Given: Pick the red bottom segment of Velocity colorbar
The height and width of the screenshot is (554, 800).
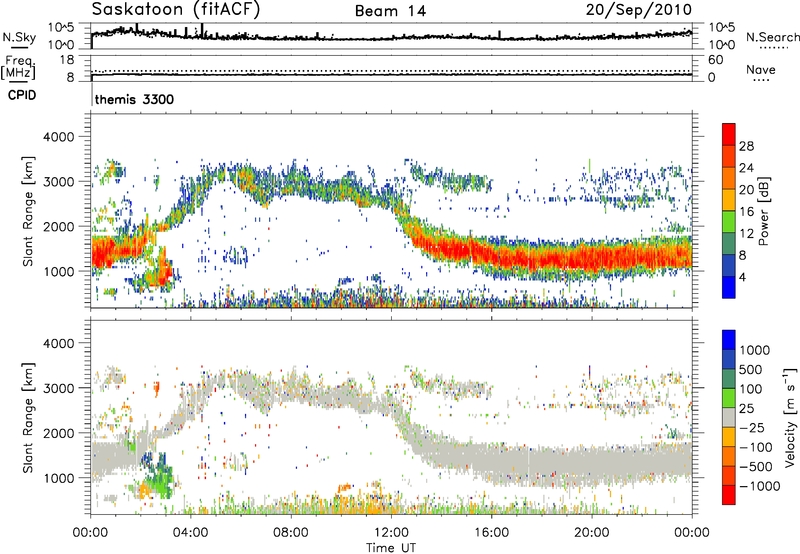Looking at the screenshot, I should tap(729, 495).
